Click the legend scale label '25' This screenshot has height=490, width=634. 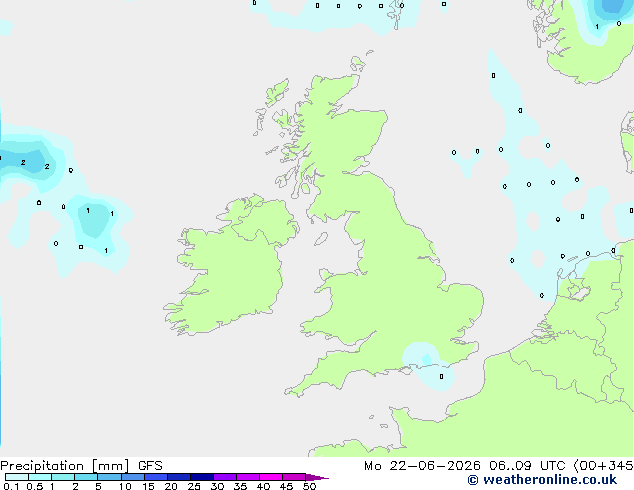(x=194, y=486)
